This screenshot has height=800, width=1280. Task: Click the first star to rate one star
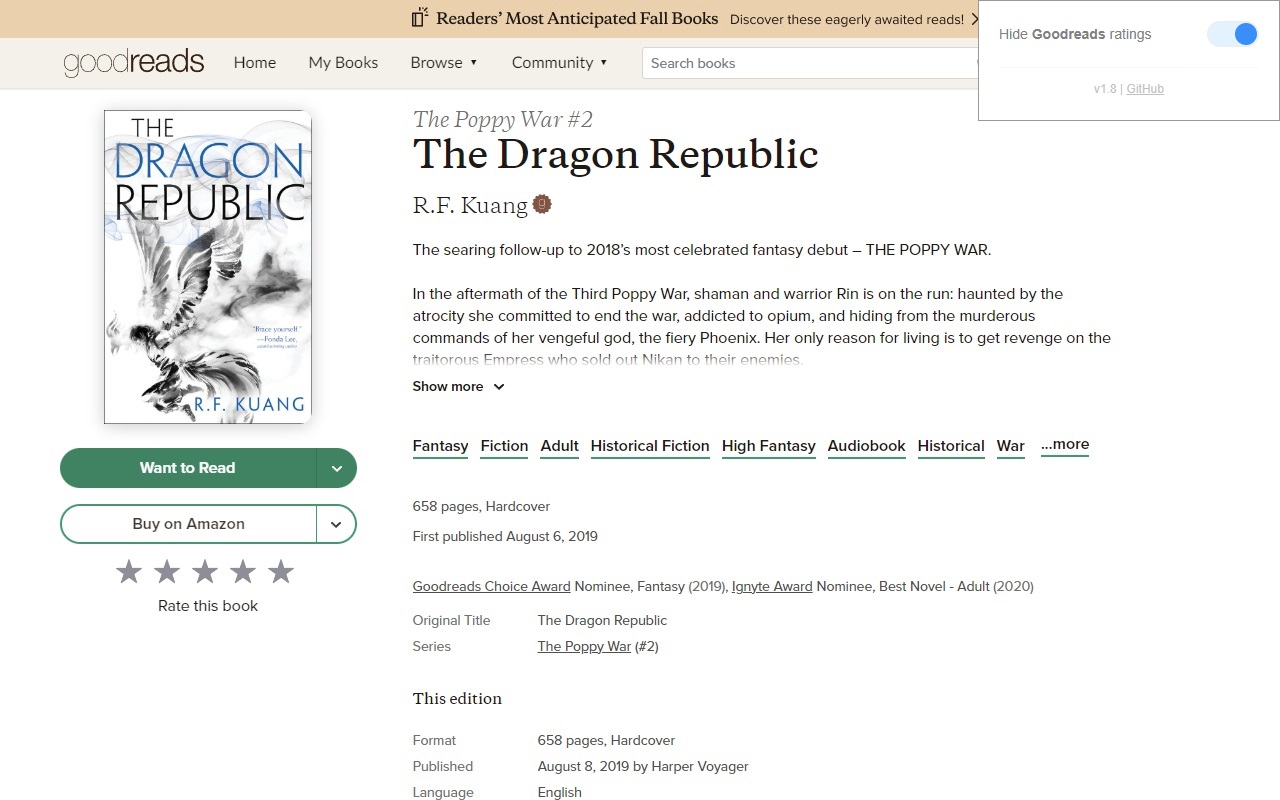[128, 572]
